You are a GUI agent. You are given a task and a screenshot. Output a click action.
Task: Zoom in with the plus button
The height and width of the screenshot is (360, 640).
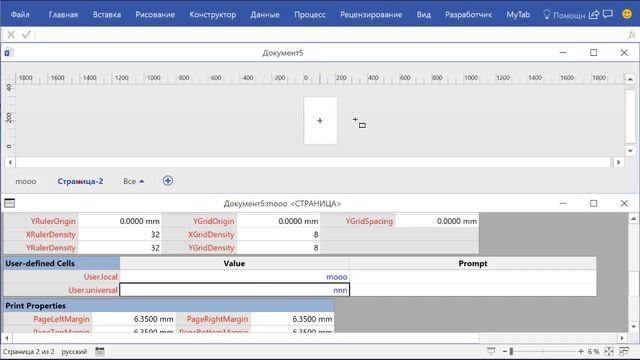tap(580, 351)
